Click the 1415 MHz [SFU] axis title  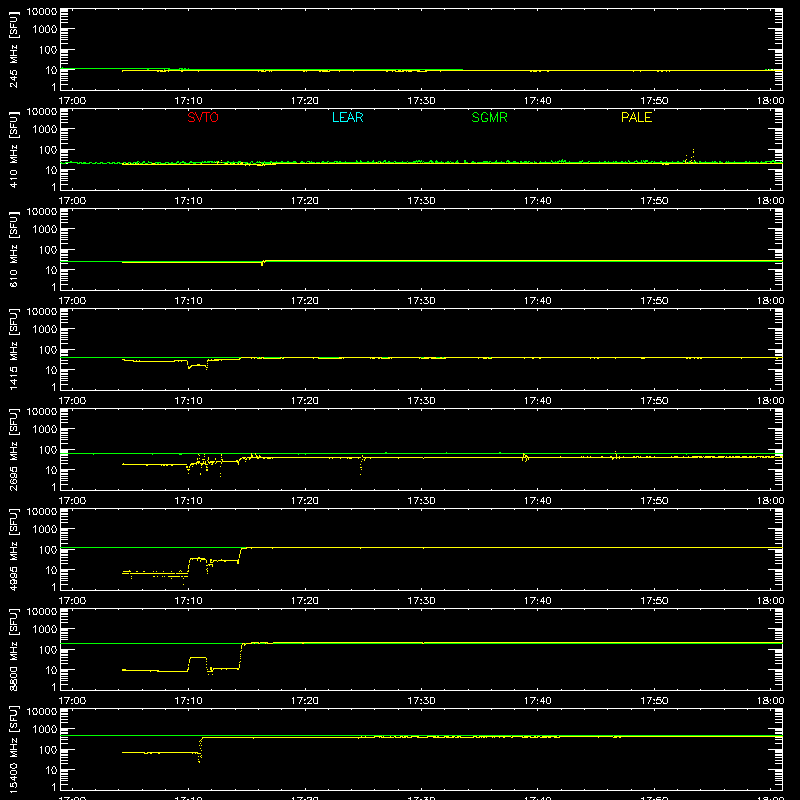[13, 349]
